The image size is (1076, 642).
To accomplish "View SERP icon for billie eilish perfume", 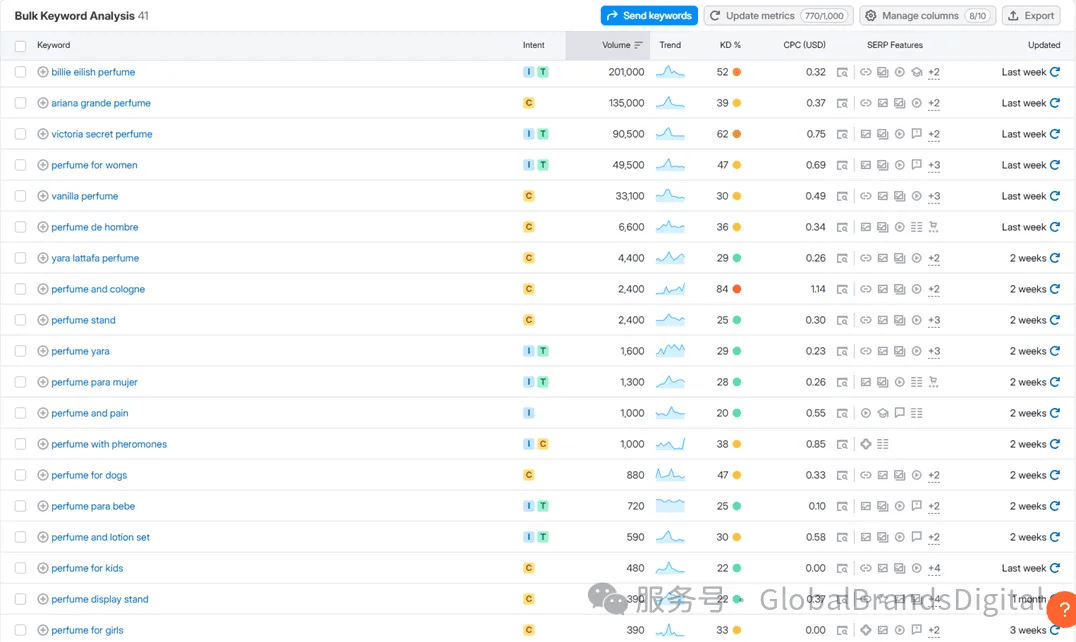I will pos(842,72).
